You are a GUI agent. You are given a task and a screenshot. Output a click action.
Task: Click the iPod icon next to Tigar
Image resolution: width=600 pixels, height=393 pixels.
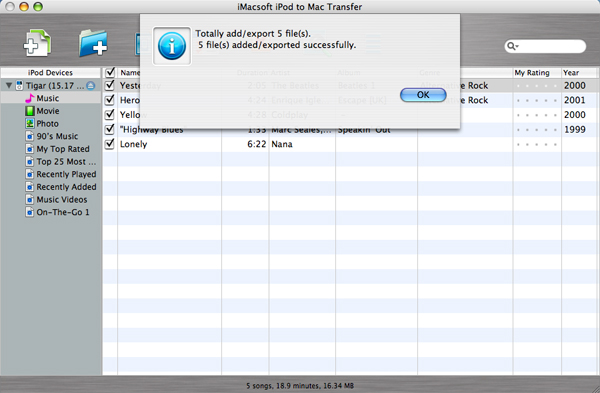pos(19,85)
